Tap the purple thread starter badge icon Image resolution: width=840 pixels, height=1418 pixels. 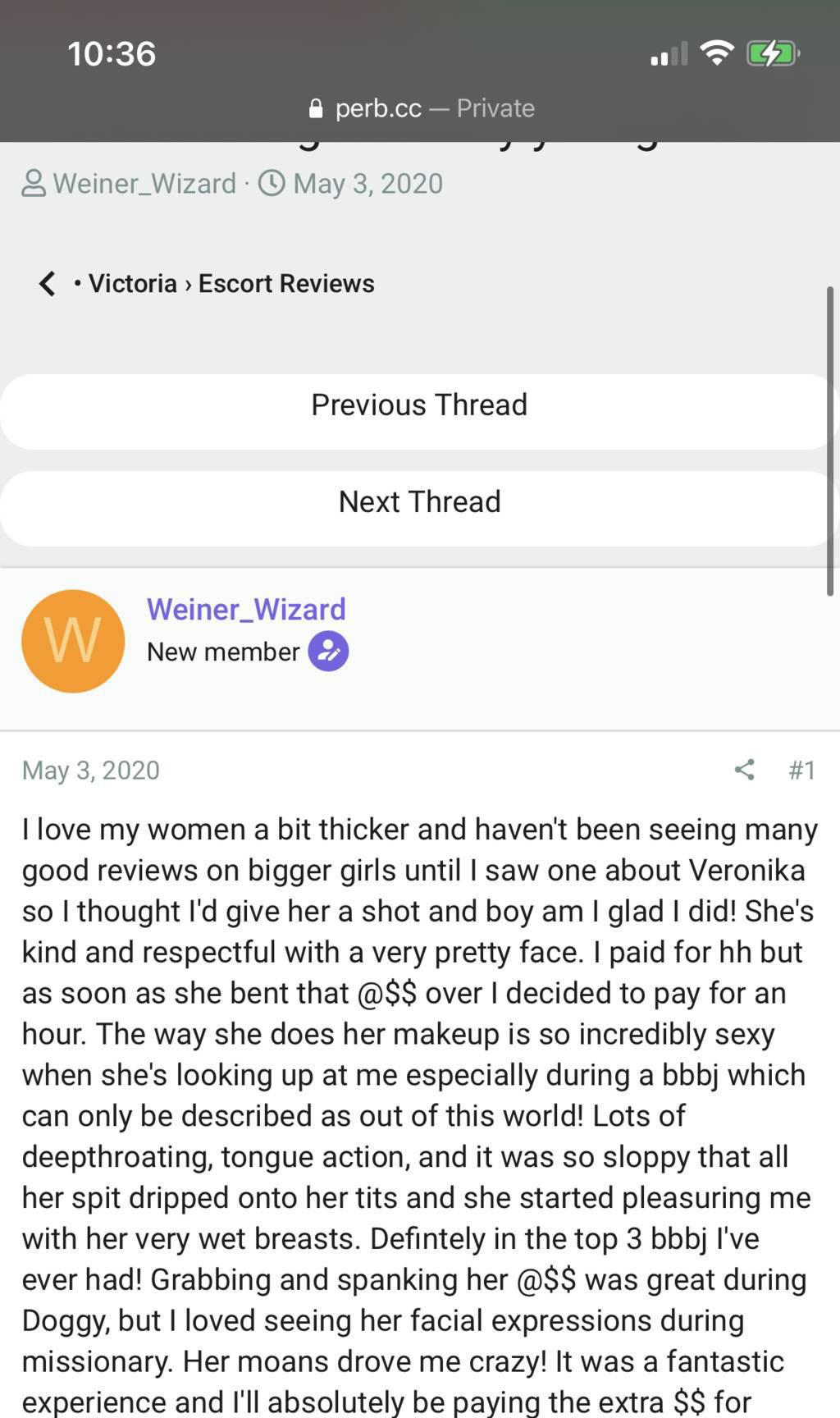[328, 652]
